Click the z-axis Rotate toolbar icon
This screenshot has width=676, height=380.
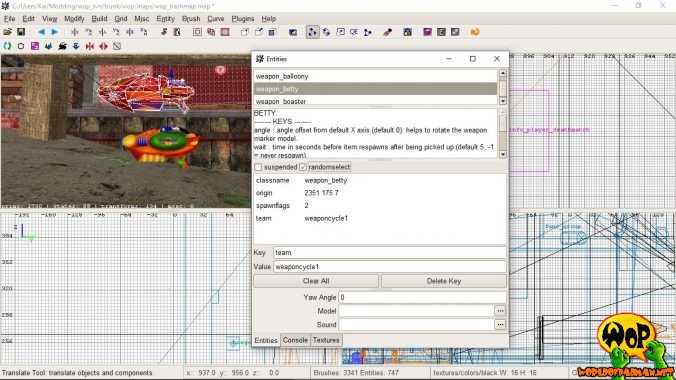(144, 32)
